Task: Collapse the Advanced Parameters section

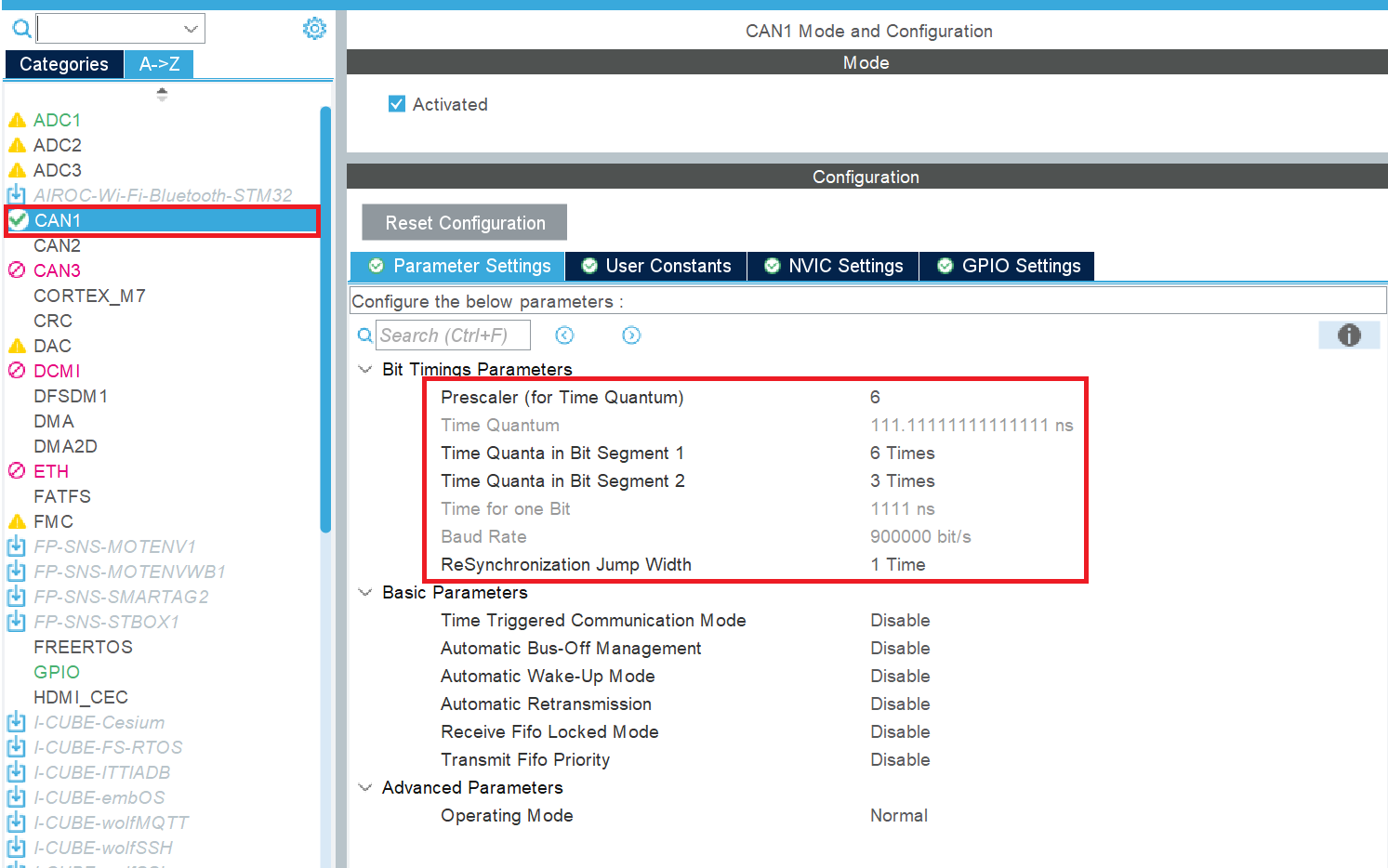Action: point(364,787)
